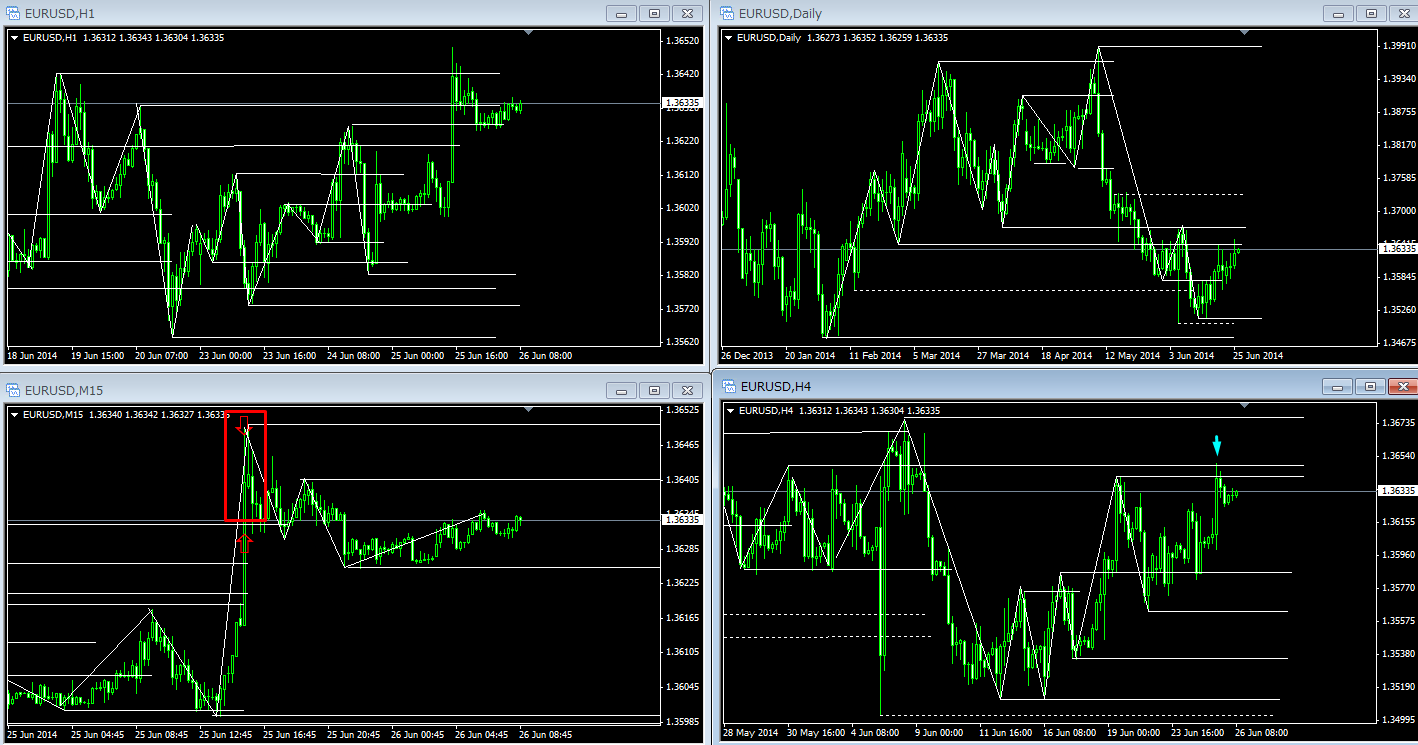Click the EURUSD,M15 window chart icon
Screen dimensions: 1418x745
click(13, 389)
